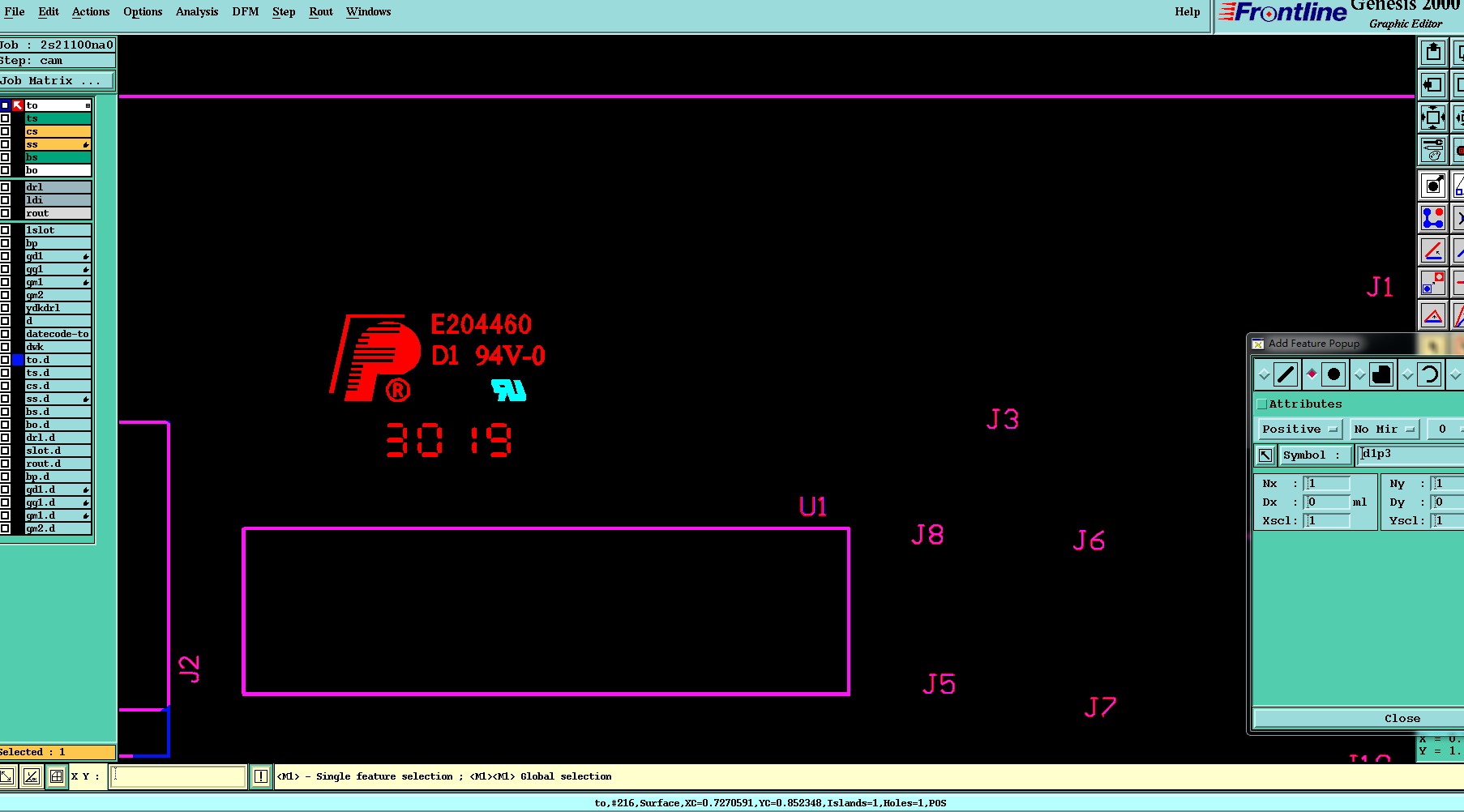The height and width of the screenshot is (812, 1464).
Task: Select the rout.d layer row
Action: (x=58, y=464)
